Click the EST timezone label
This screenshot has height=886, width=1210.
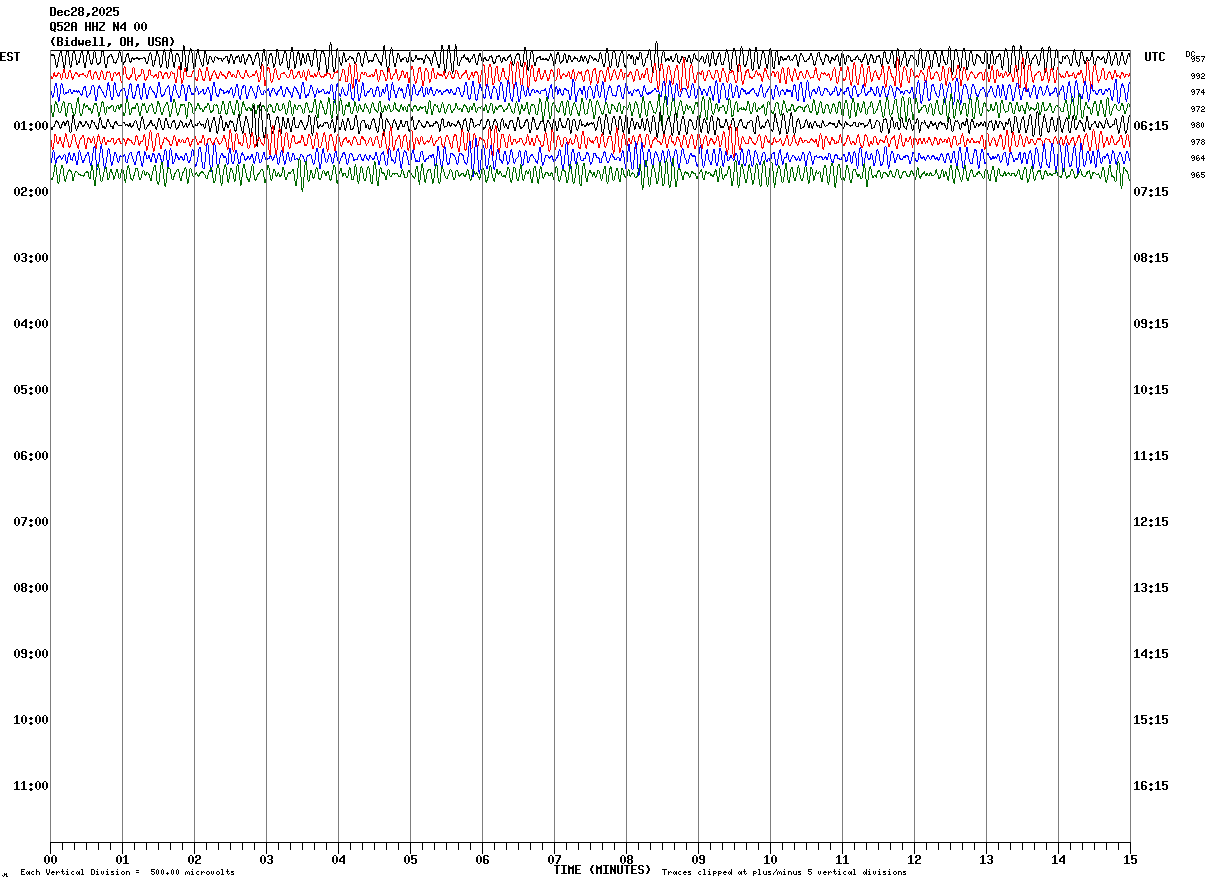(x=10, y=57)
